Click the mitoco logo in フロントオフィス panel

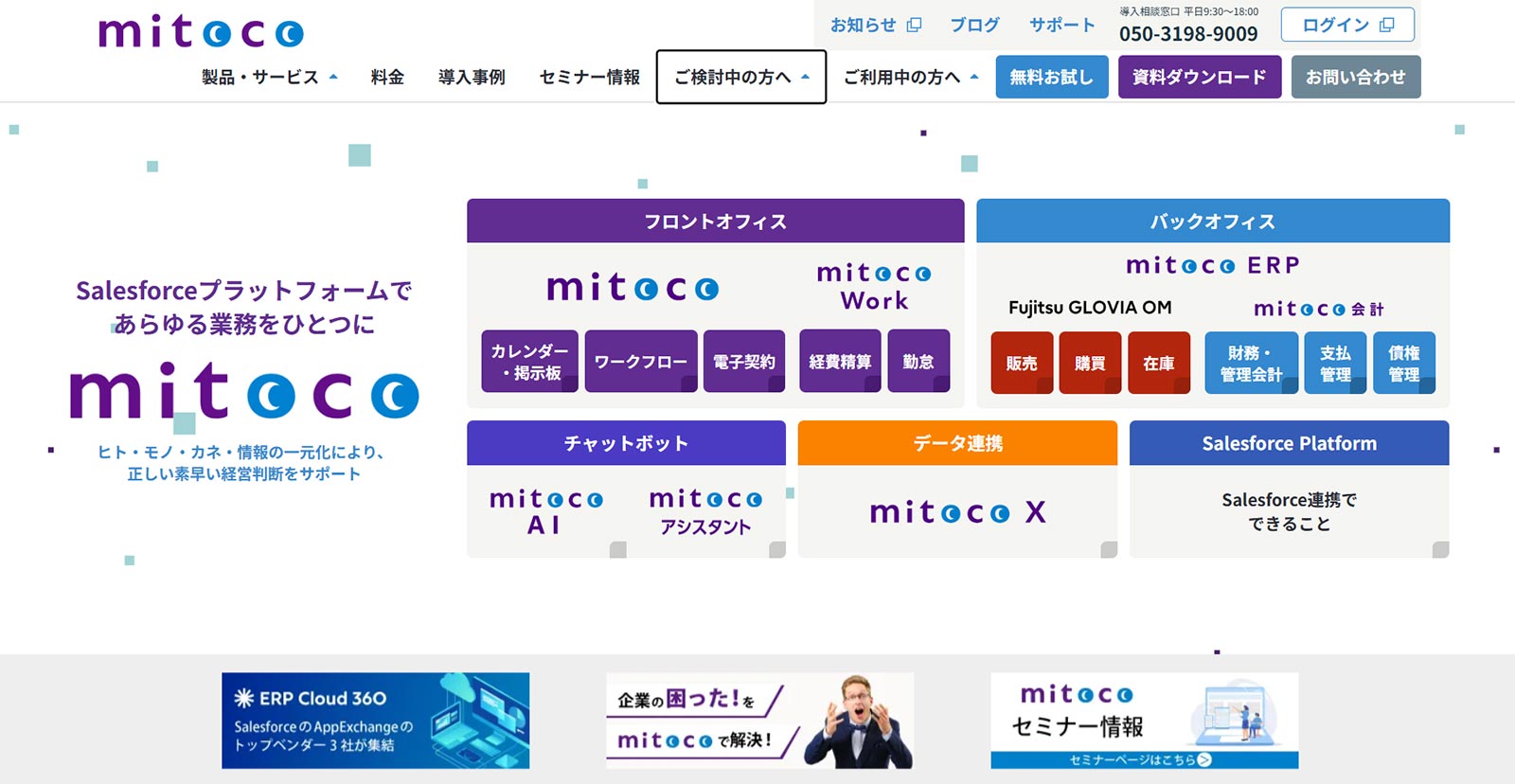coord(633,287)
